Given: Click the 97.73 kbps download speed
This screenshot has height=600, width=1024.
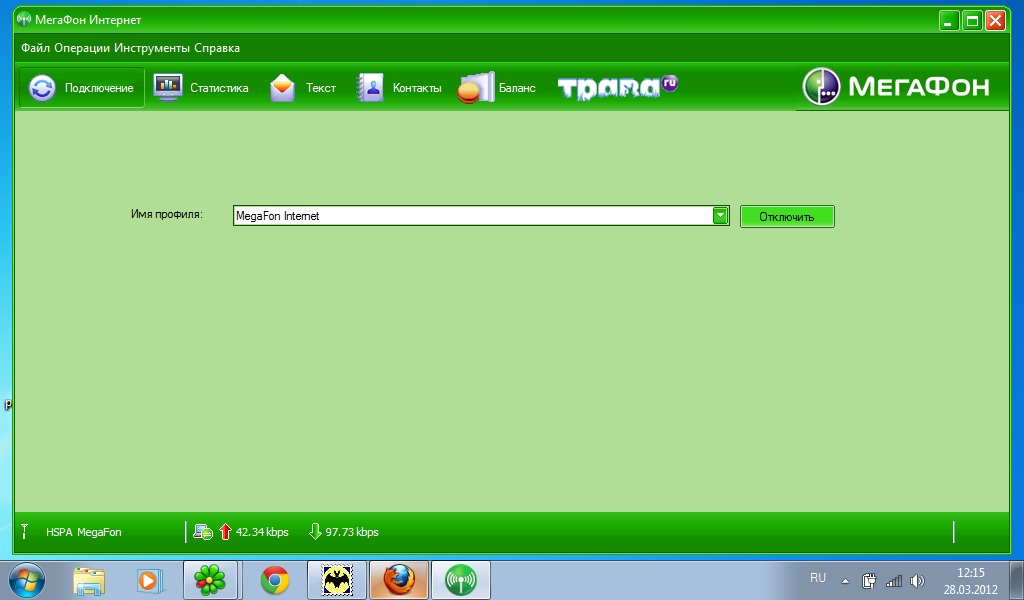Looking at the screenshot, I should (352, 532).
